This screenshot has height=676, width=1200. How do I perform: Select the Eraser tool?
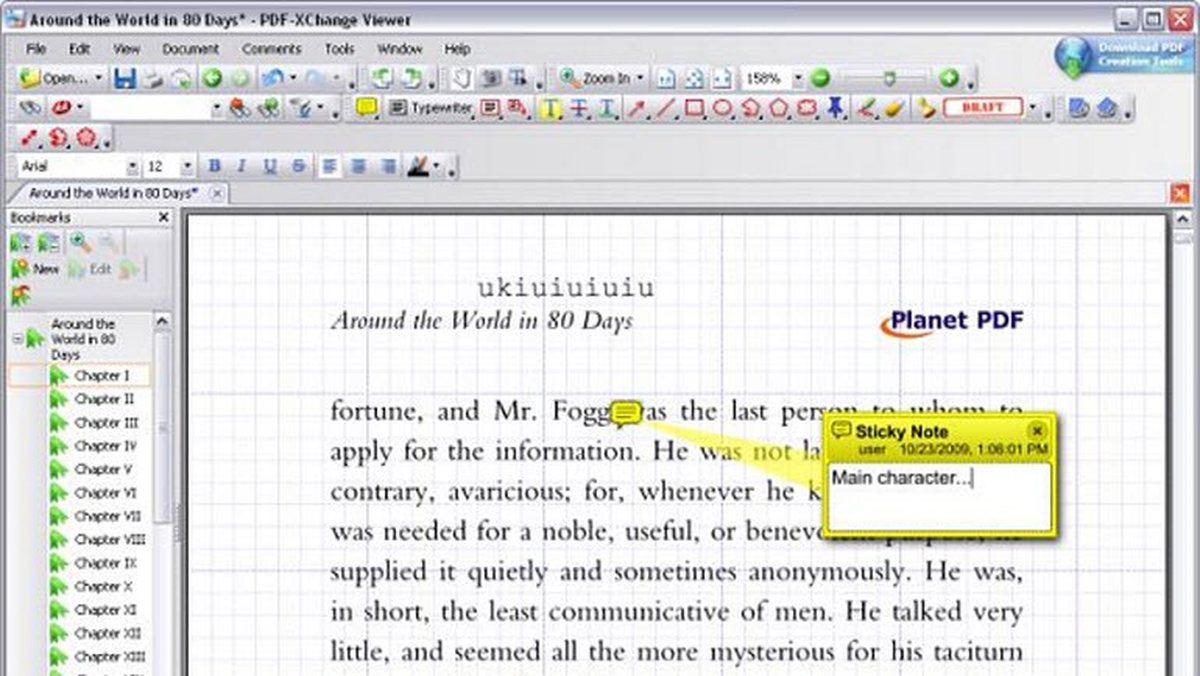click(895, 107)
